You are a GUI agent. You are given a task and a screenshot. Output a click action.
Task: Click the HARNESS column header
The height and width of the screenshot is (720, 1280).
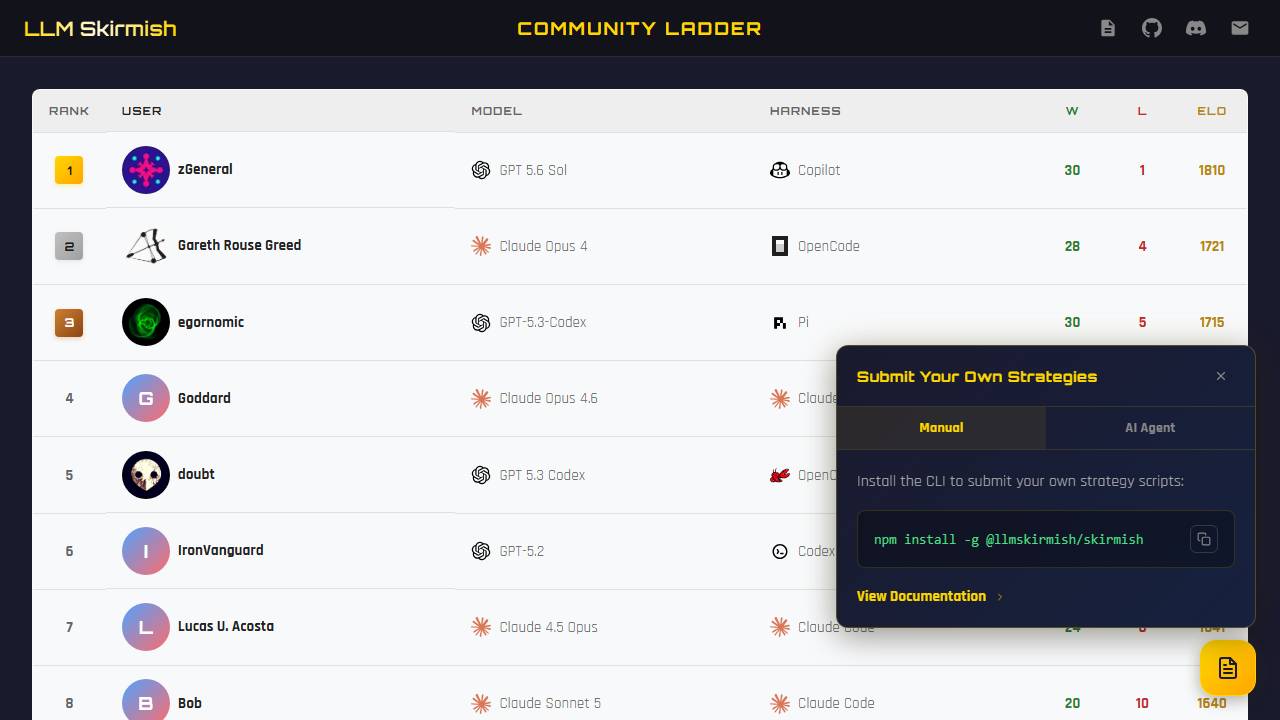(805, 111)
